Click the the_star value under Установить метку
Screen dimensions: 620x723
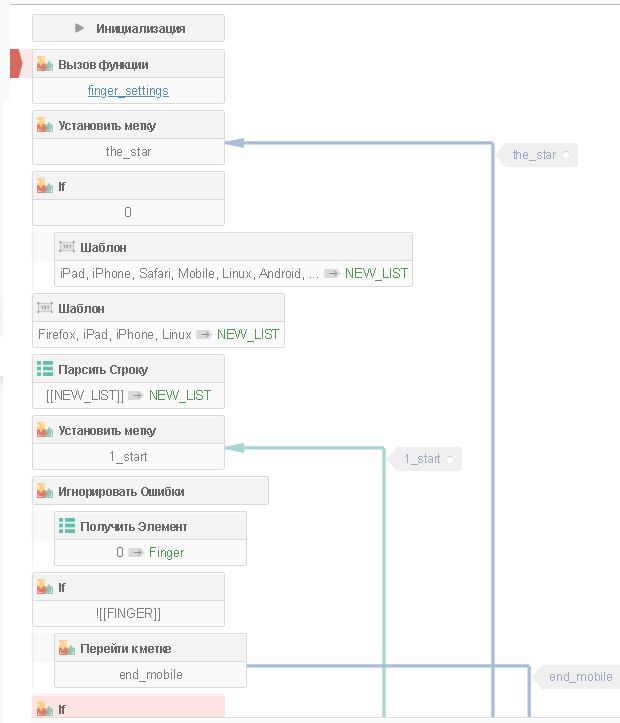tap(128, 152)
